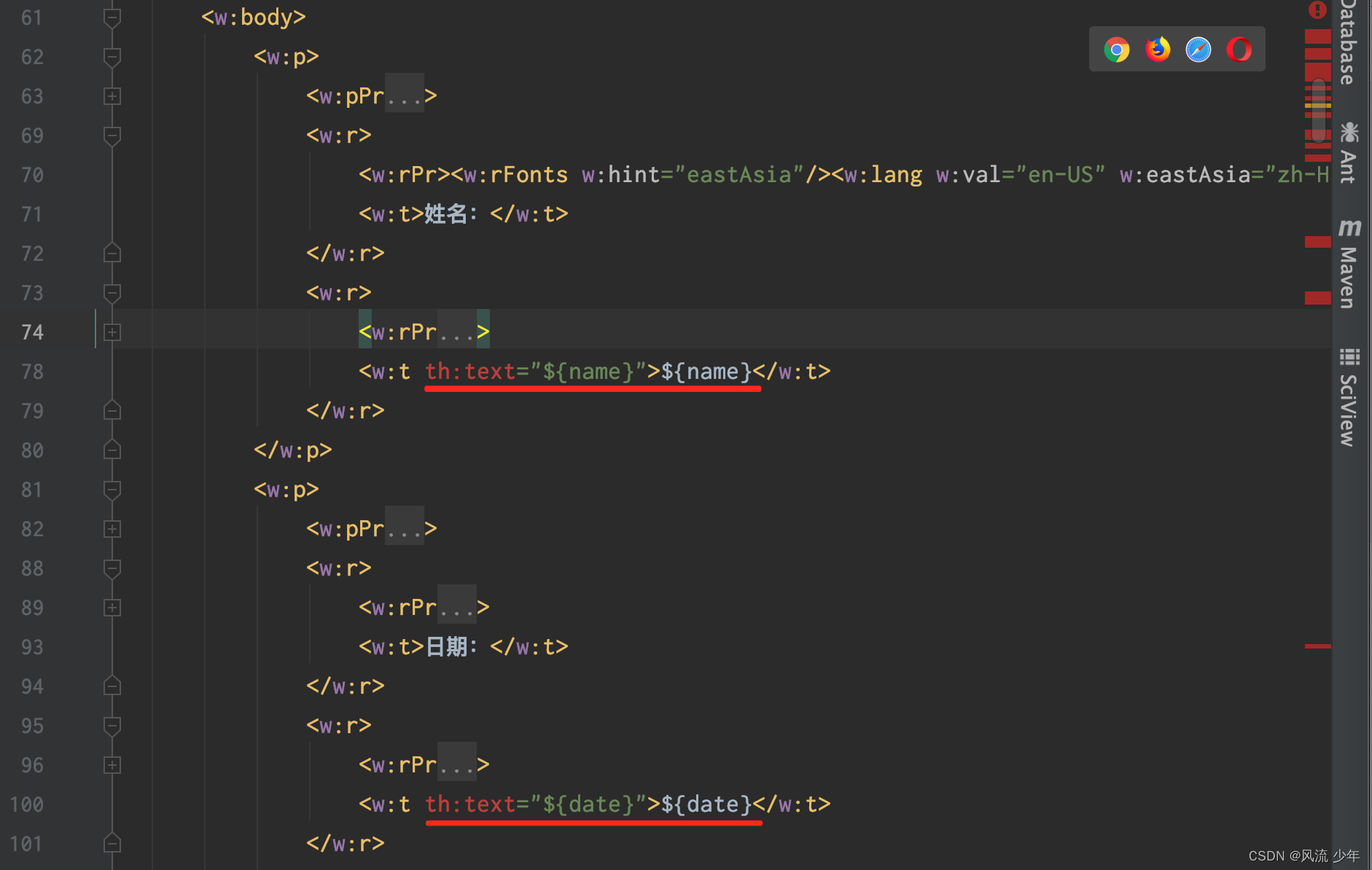Screen dimensions: 1372x870
Task: Click line number 70 in gutter
Action: 32,175
